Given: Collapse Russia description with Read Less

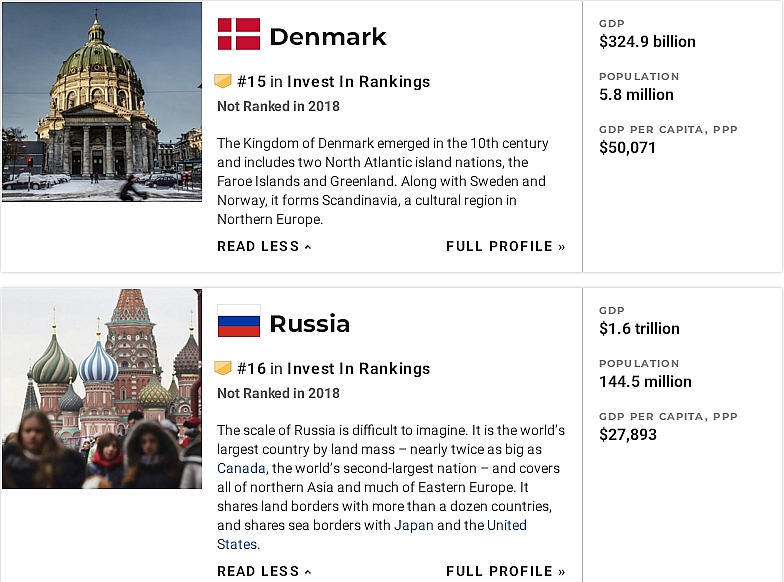Looking at the screenshot, I should click(x=264, y=571).
